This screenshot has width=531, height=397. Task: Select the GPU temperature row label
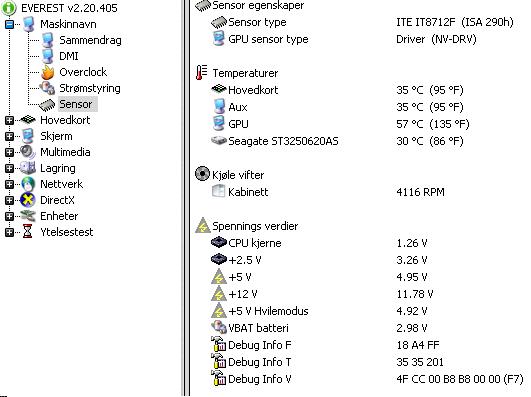pyautogui.click(x=238, y=124)
